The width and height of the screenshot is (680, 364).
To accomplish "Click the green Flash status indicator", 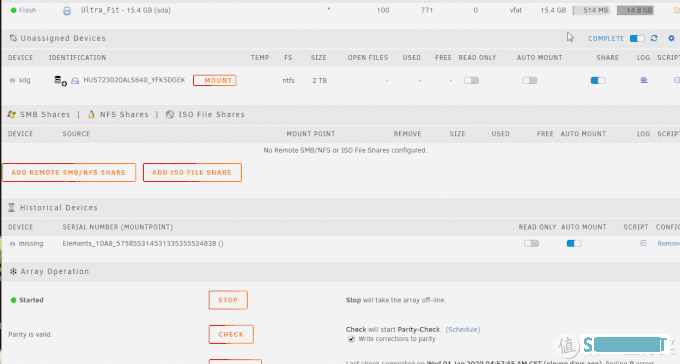I will coord(13,10).
